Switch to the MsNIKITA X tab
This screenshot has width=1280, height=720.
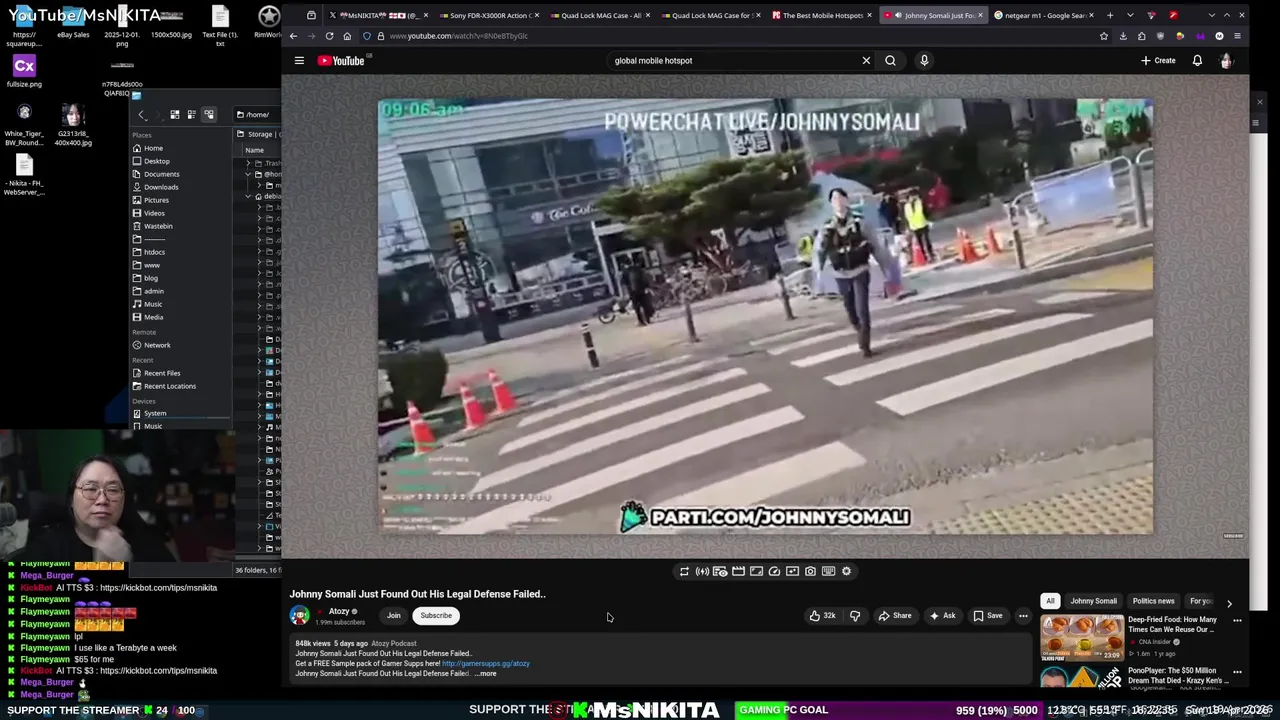tap(378, 15)
